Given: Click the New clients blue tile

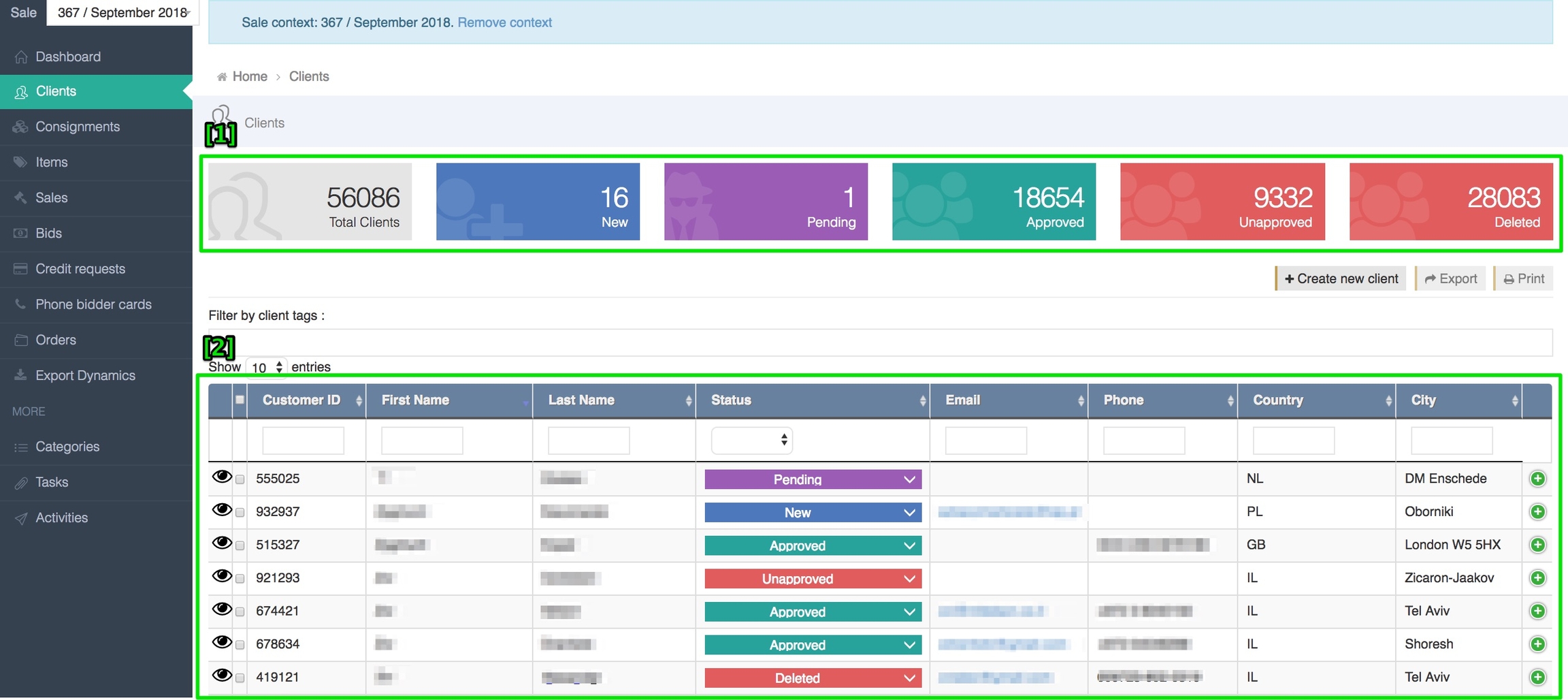Looking at the screenshot, I should 538,202.
